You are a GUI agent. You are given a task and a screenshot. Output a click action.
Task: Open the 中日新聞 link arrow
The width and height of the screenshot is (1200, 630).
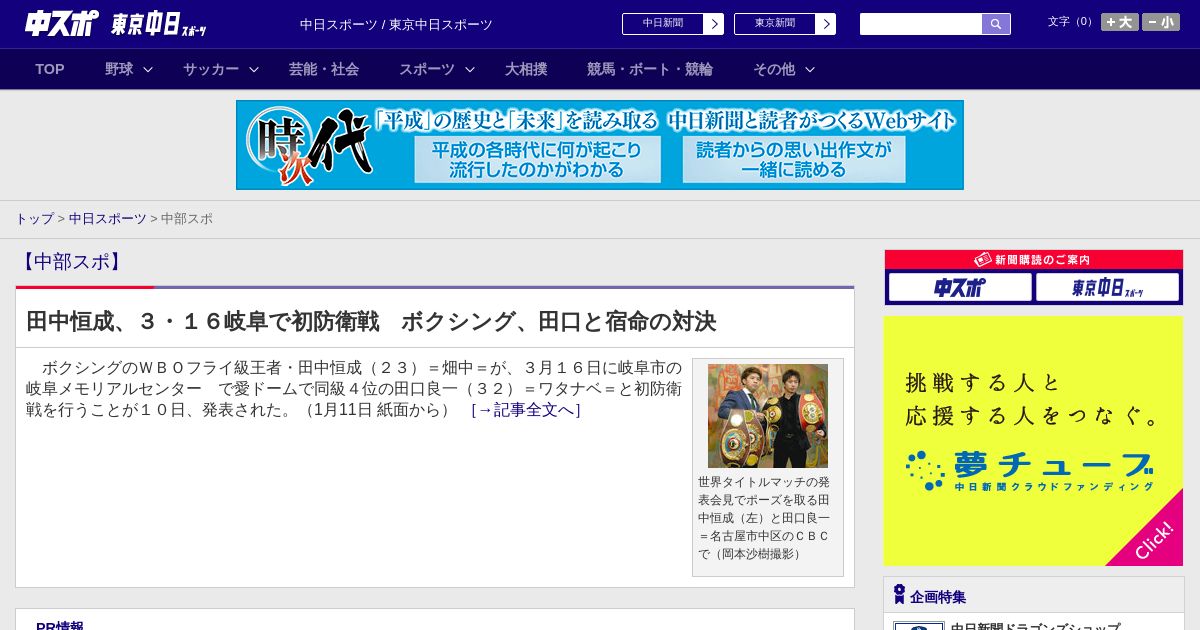click(x=714, y=24)
